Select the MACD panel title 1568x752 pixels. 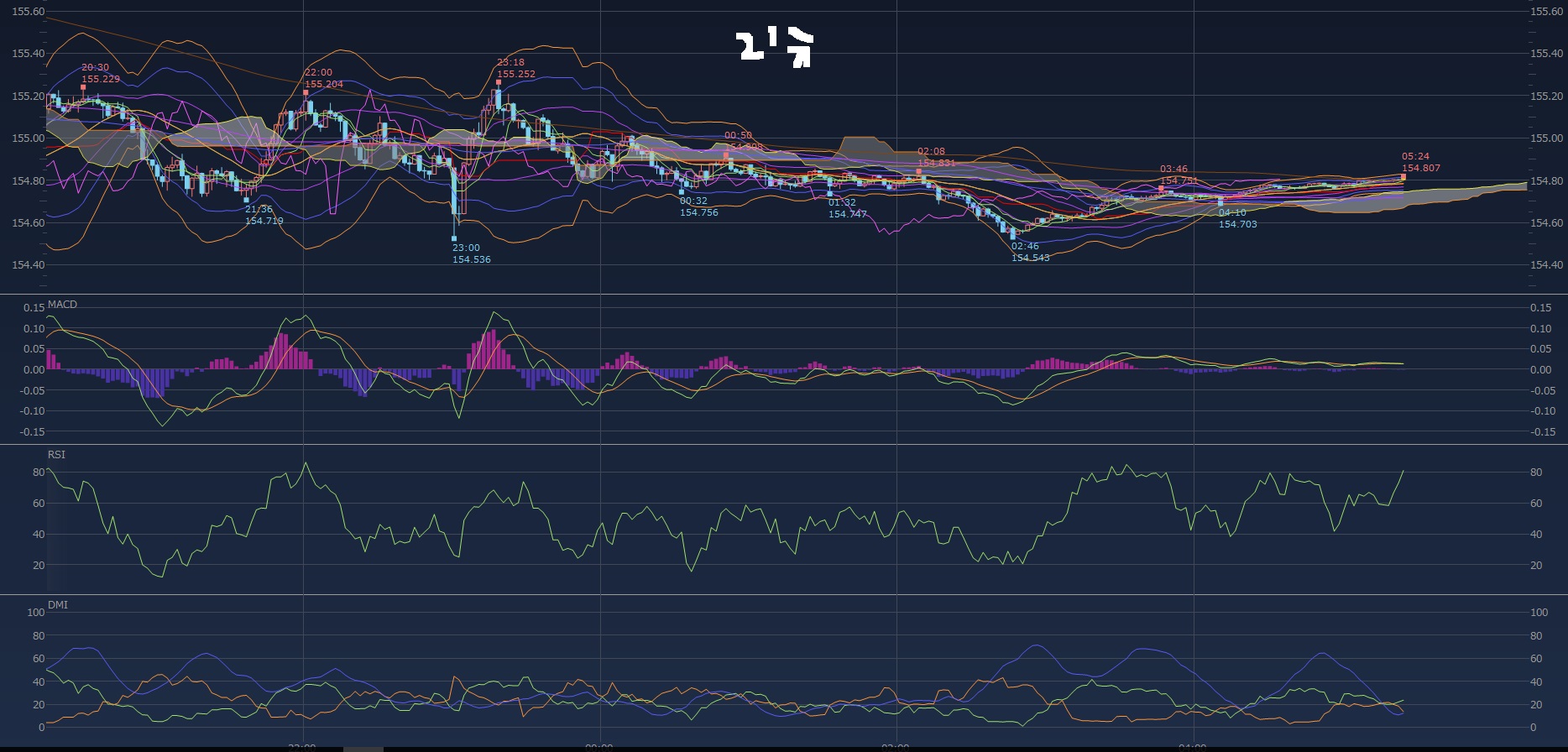coord(62,304)
